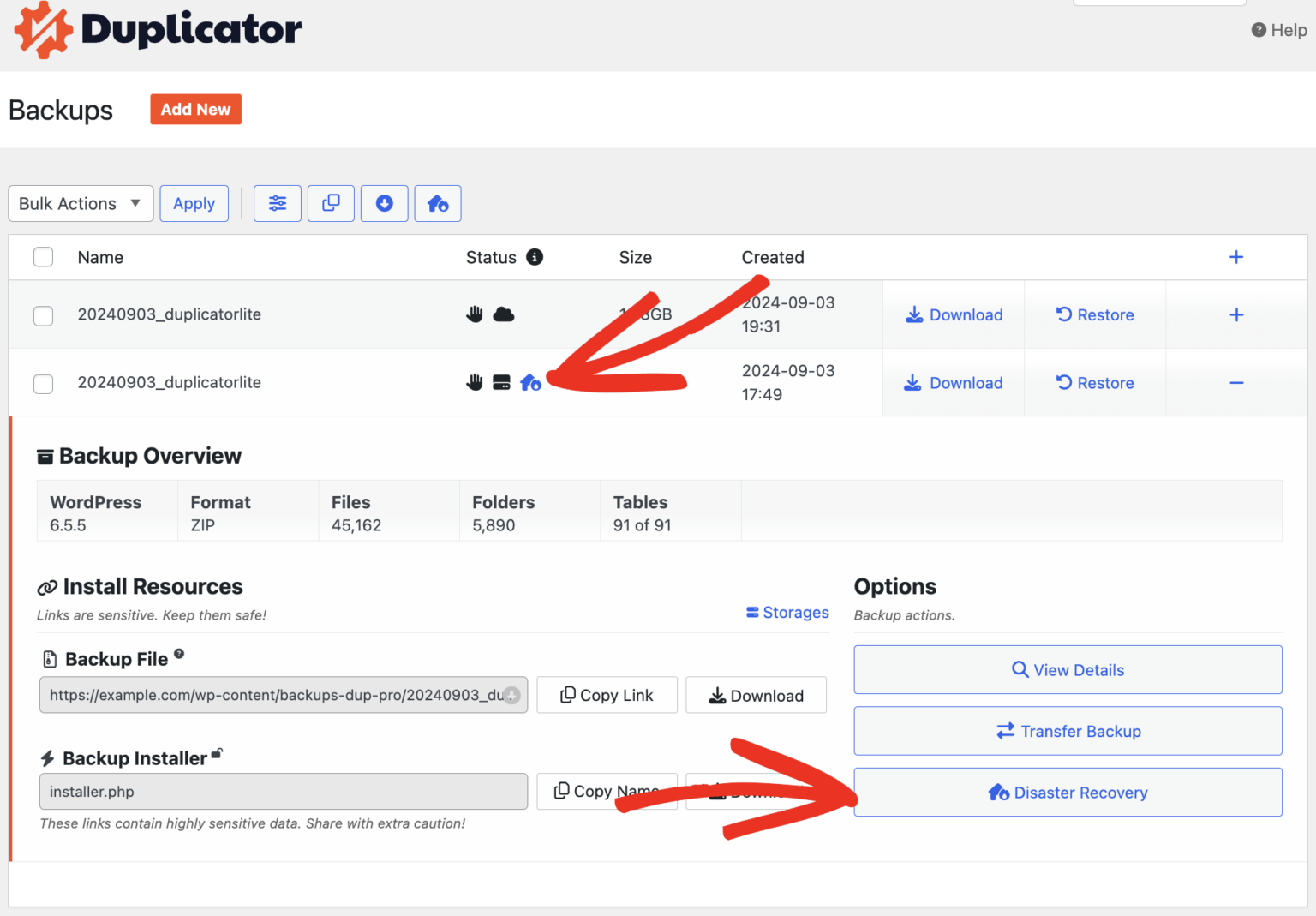Click the hand icon in the second backup's status
Screen dimensions: 1316x916
(475, 382)
